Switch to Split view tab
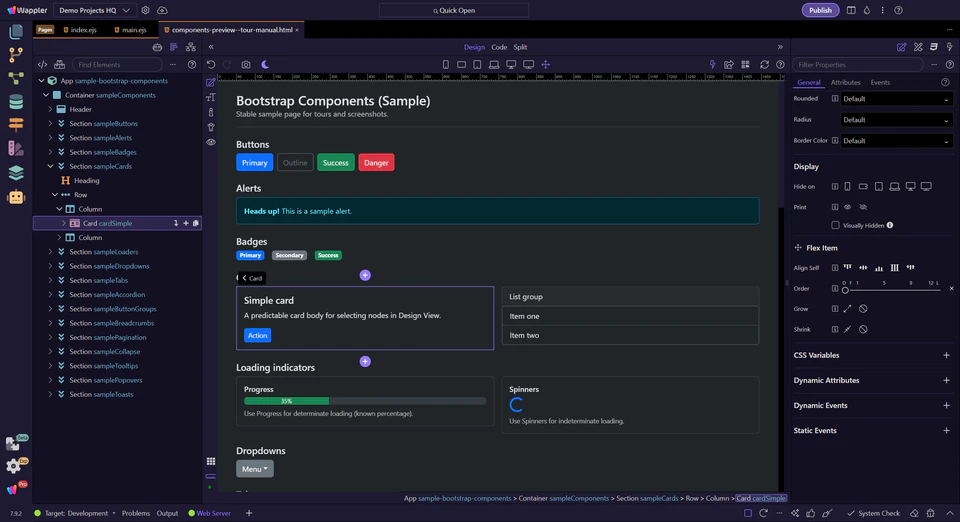 520,47
